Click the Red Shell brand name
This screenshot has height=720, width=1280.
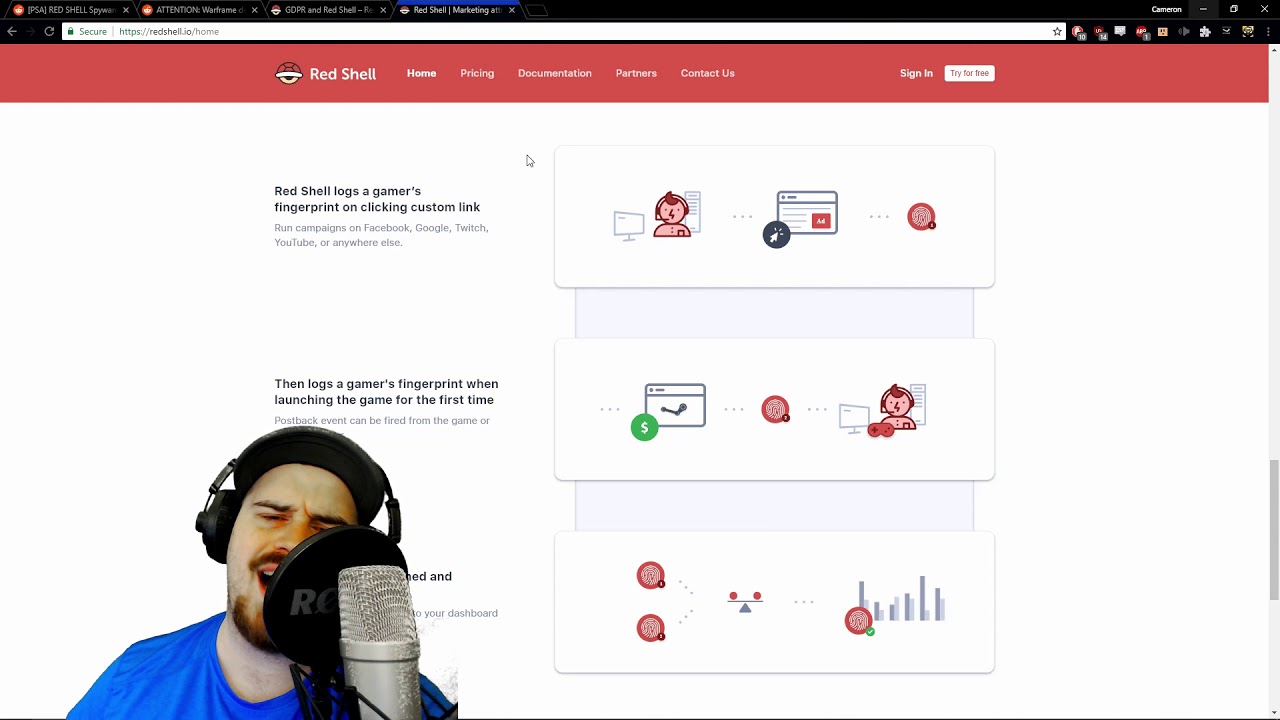click(343, 74)
